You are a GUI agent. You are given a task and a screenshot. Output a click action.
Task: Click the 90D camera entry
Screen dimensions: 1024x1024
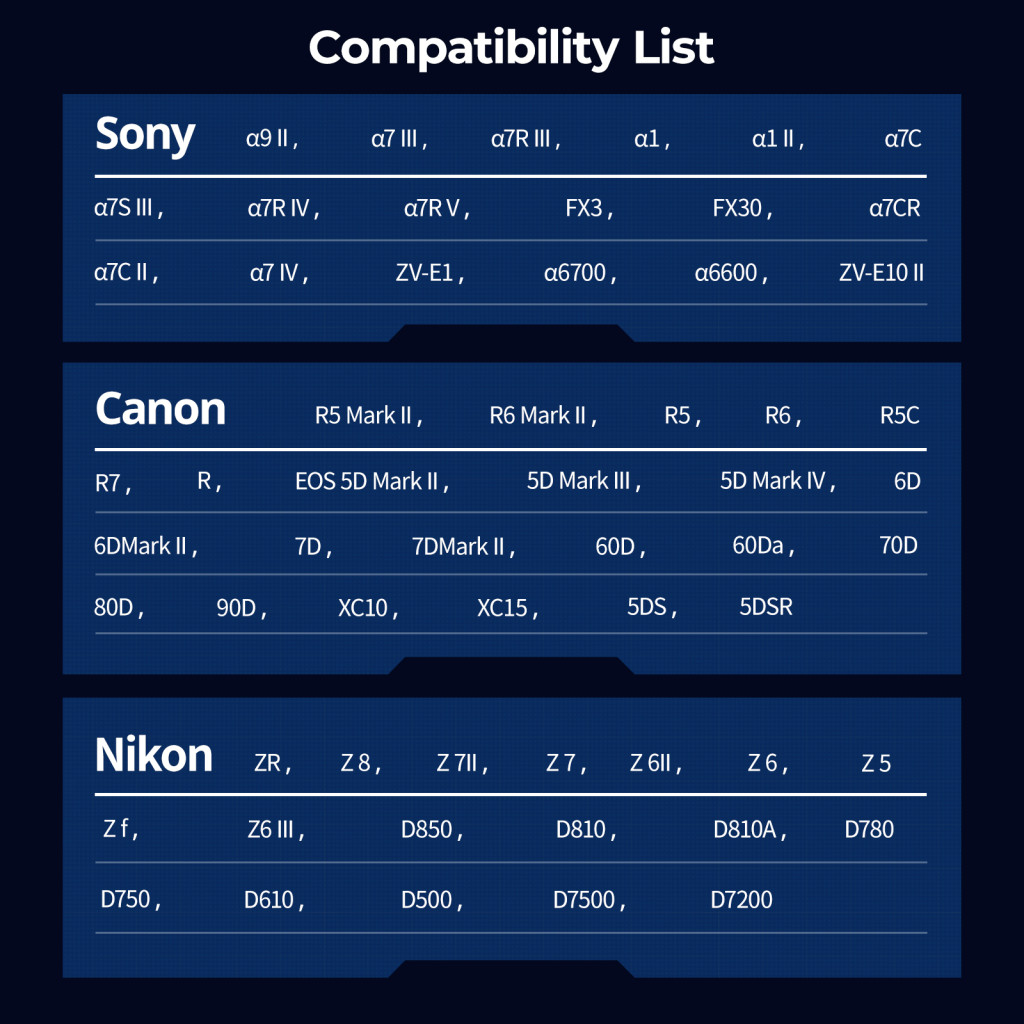[x=237, y=607]
